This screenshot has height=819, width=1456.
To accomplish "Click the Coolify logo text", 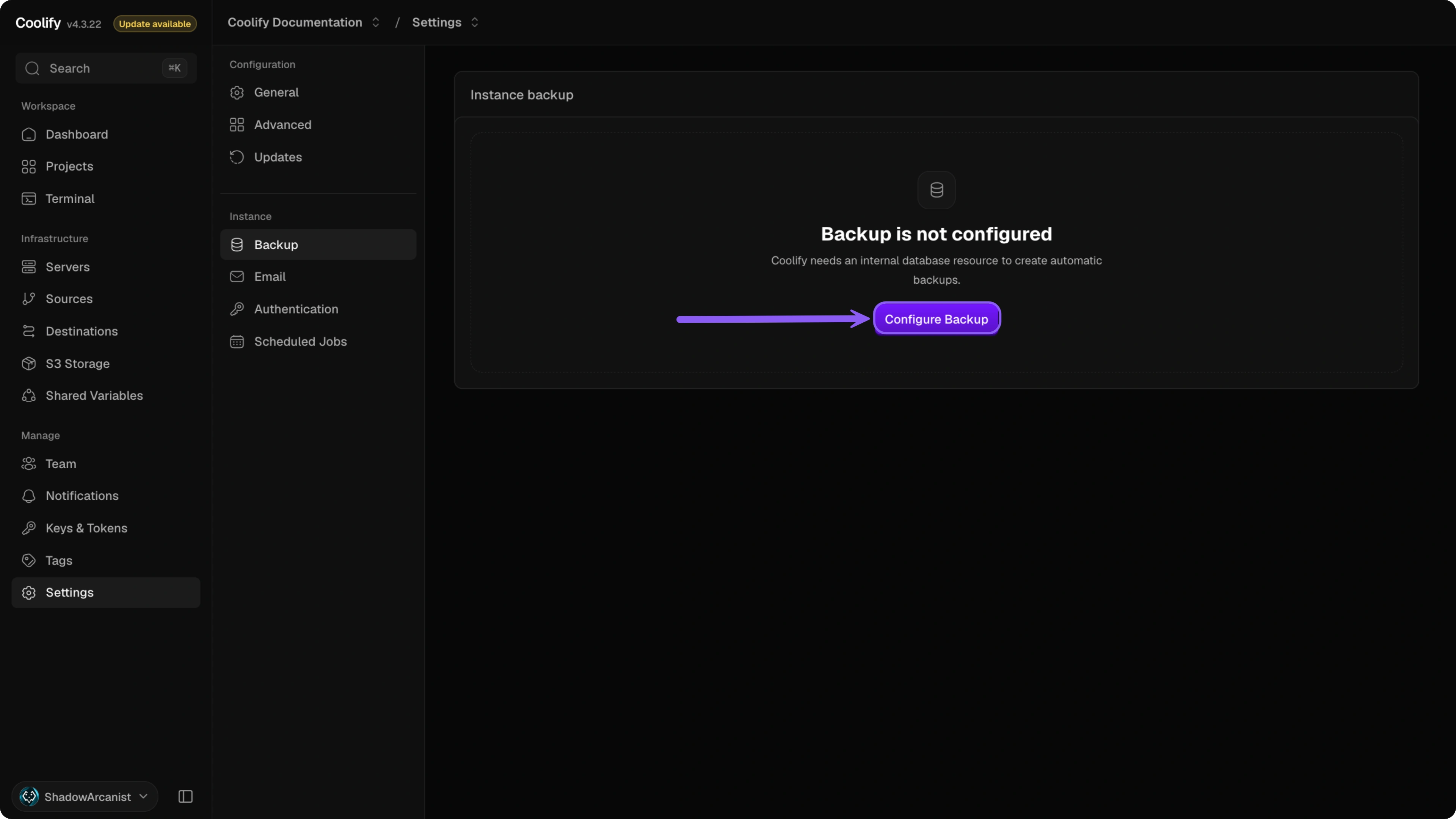I will coord(38,23).
